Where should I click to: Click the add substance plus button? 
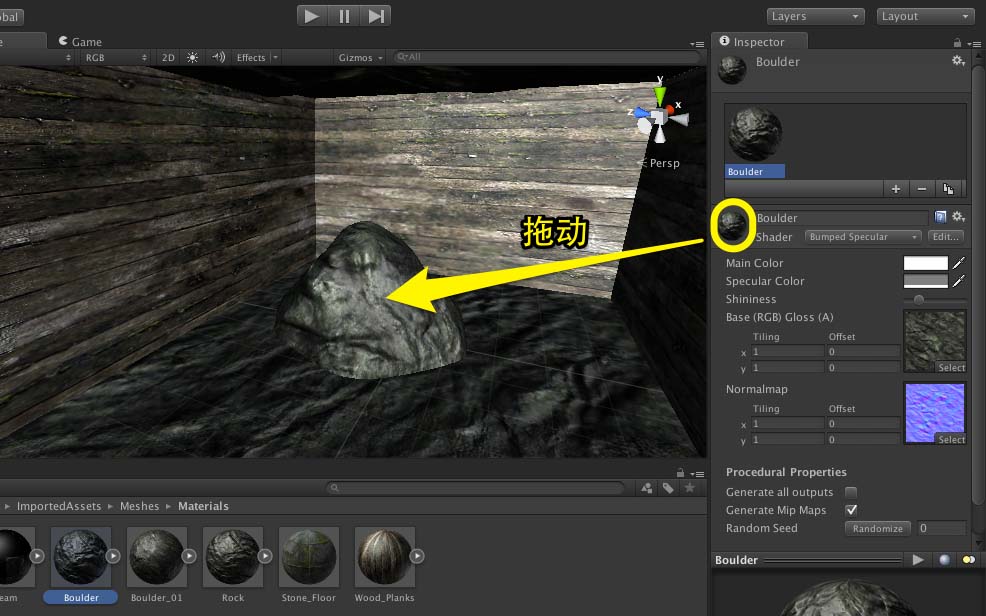[x=895, y=189]
